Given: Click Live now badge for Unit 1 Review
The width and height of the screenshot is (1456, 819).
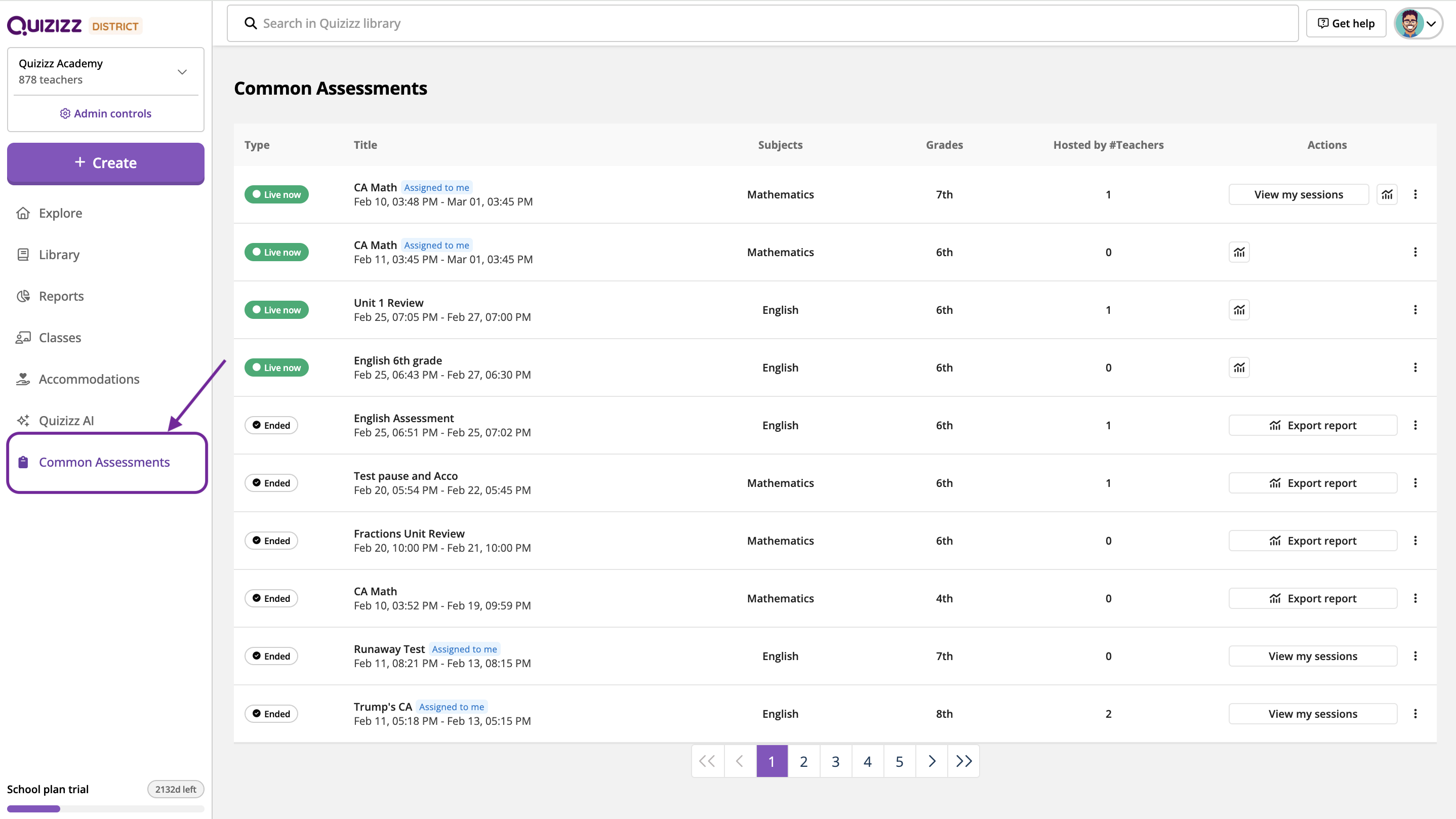Looking at the screenshot, I should [276, 310].
